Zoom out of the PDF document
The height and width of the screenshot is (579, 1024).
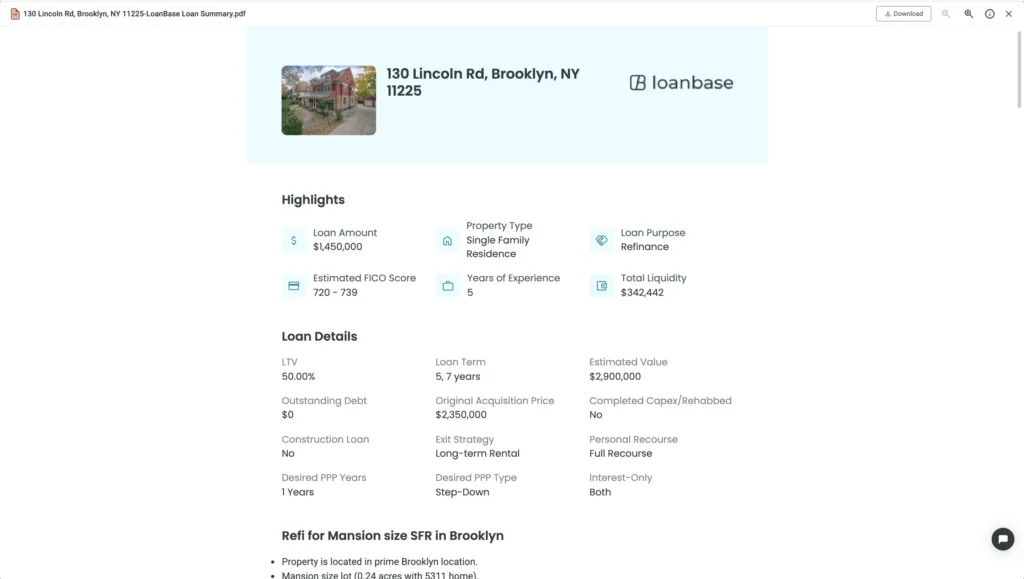click(946, 14)
